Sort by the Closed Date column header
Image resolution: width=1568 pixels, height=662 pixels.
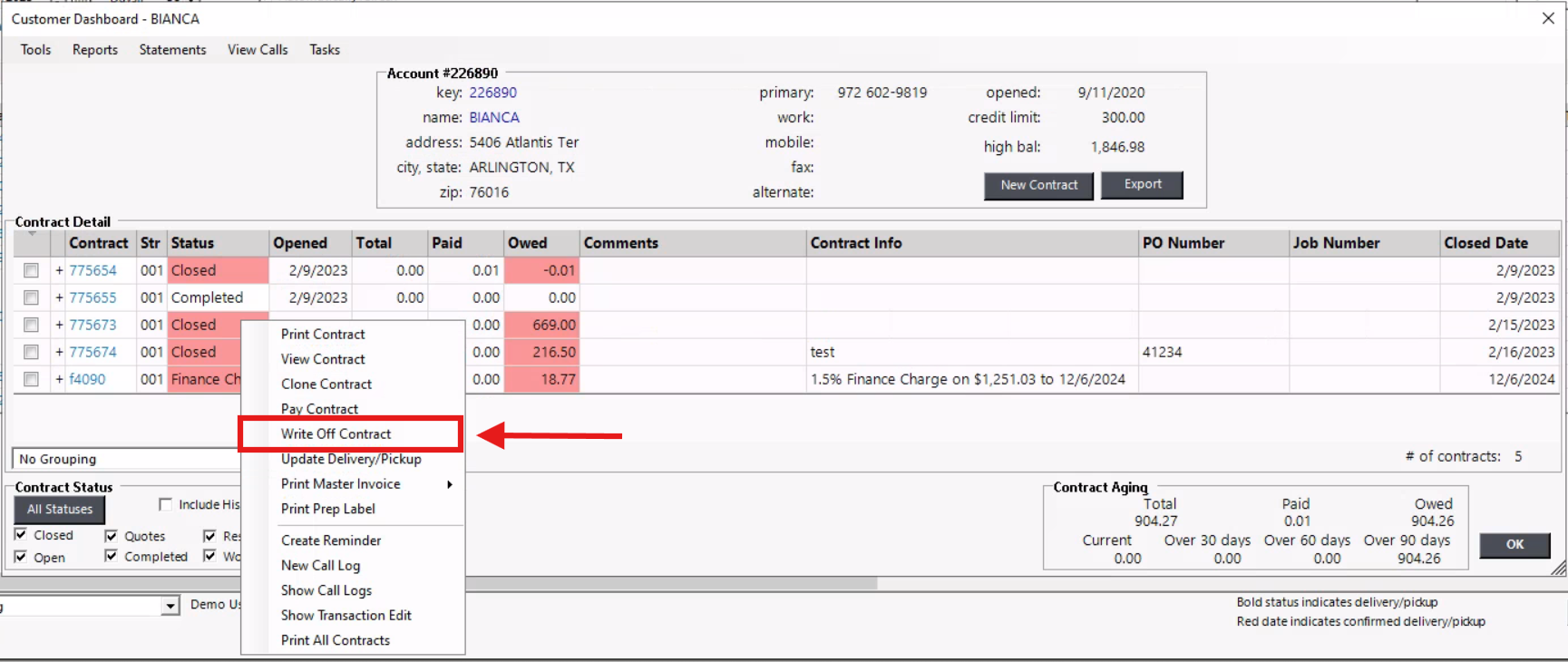click(1485, 243)
